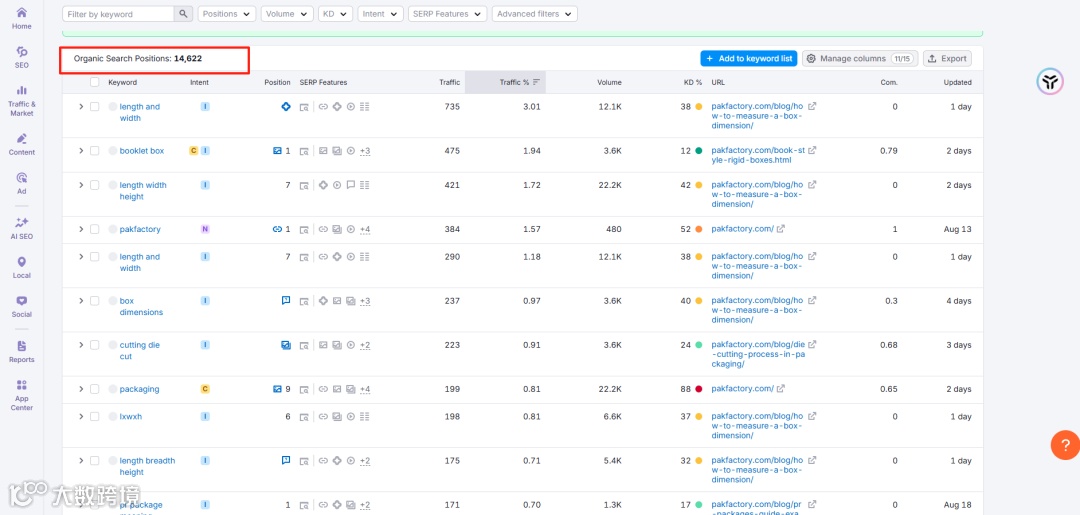The width and height of the screenshot is (1080, 515).
Task: Click the Export button
Action: [x=947, y=59]
